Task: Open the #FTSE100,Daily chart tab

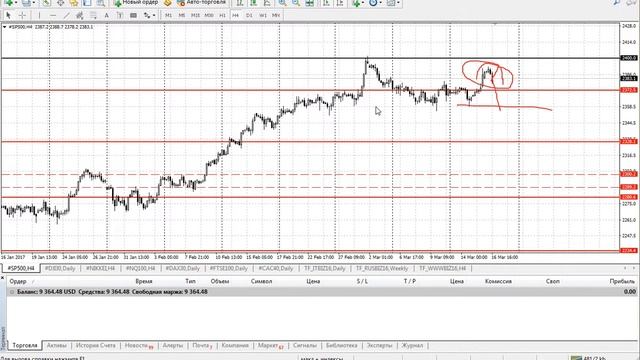Action: click(228, 268)
